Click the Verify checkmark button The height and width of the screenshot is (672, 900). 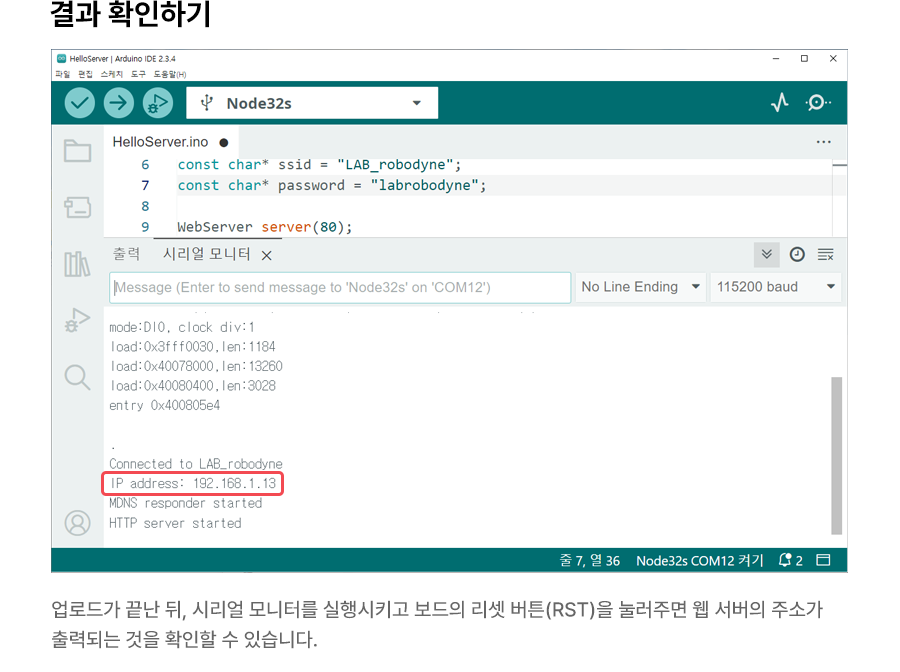[80, 103]
